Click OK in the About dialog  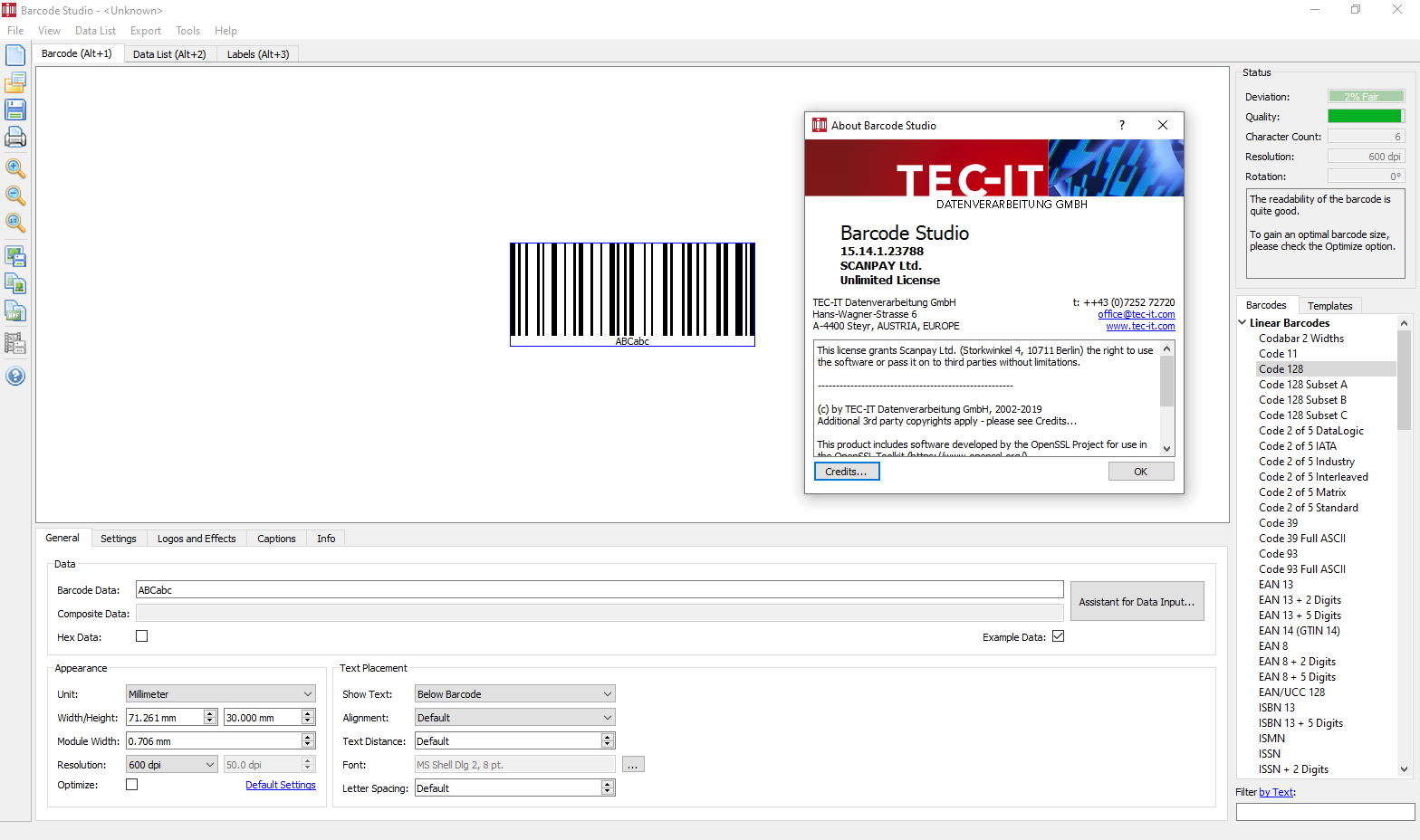coord(1141,472)
